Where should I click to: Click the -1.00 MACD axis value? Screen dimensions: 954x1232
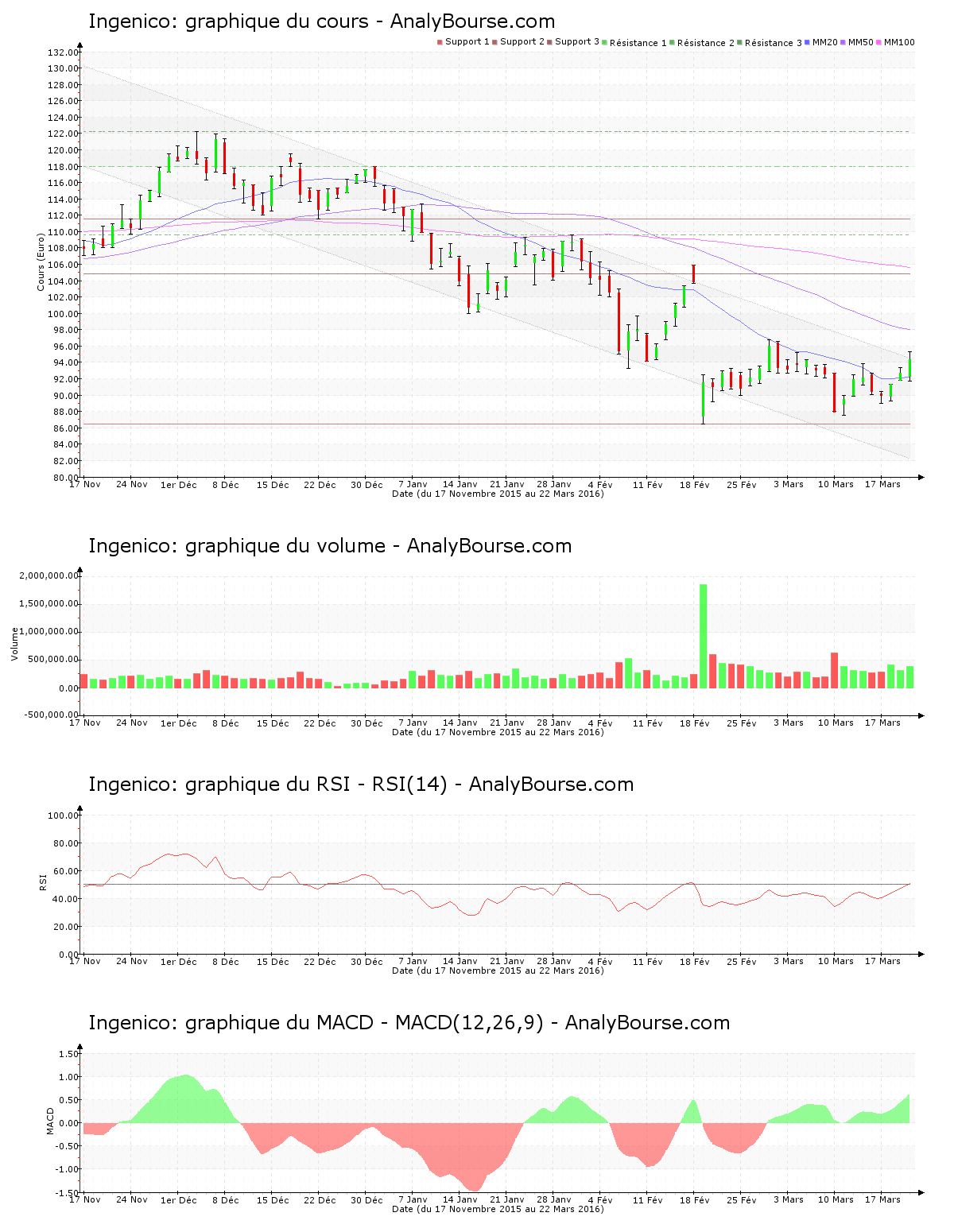[68, 1169]
